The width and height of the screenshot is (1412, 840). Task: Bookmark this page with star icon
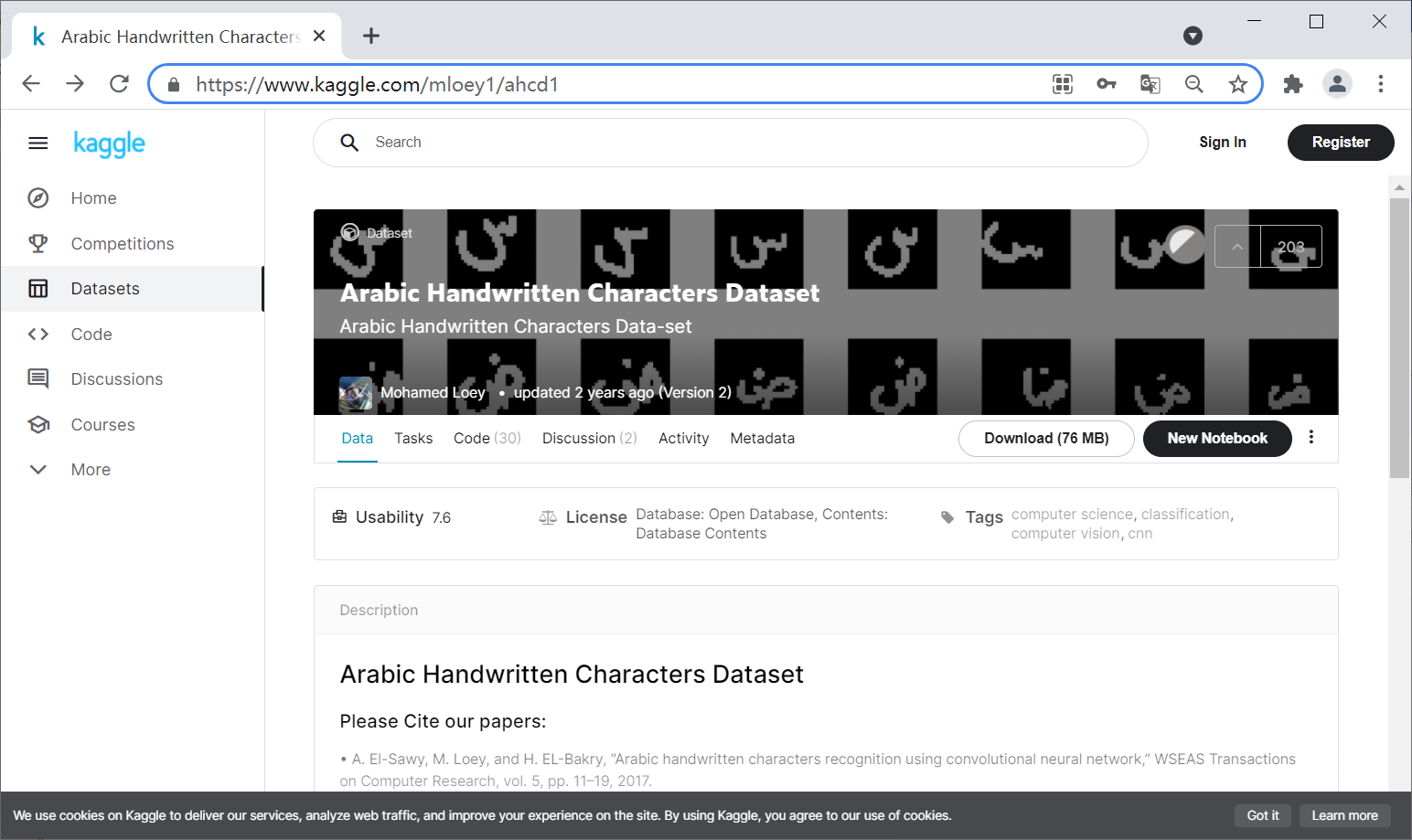pos(1238,84)
